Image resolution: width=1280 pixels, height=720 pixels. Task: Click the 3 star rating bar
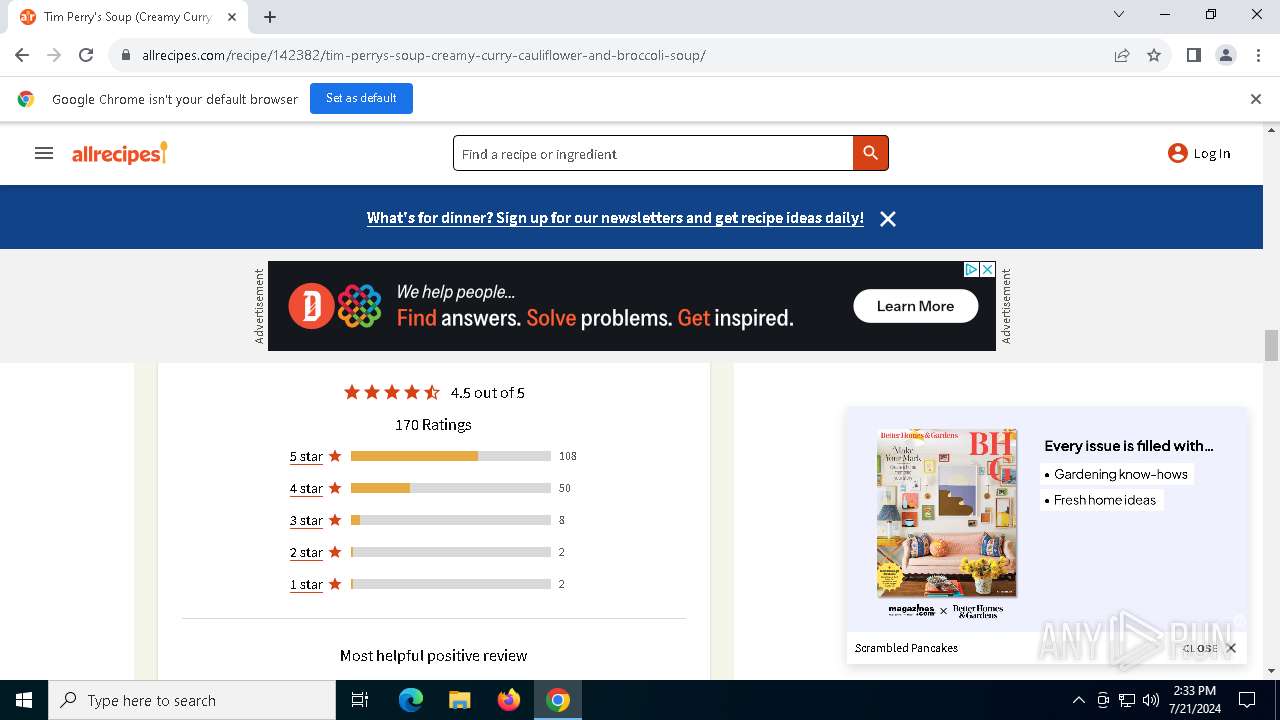[451, 520]
